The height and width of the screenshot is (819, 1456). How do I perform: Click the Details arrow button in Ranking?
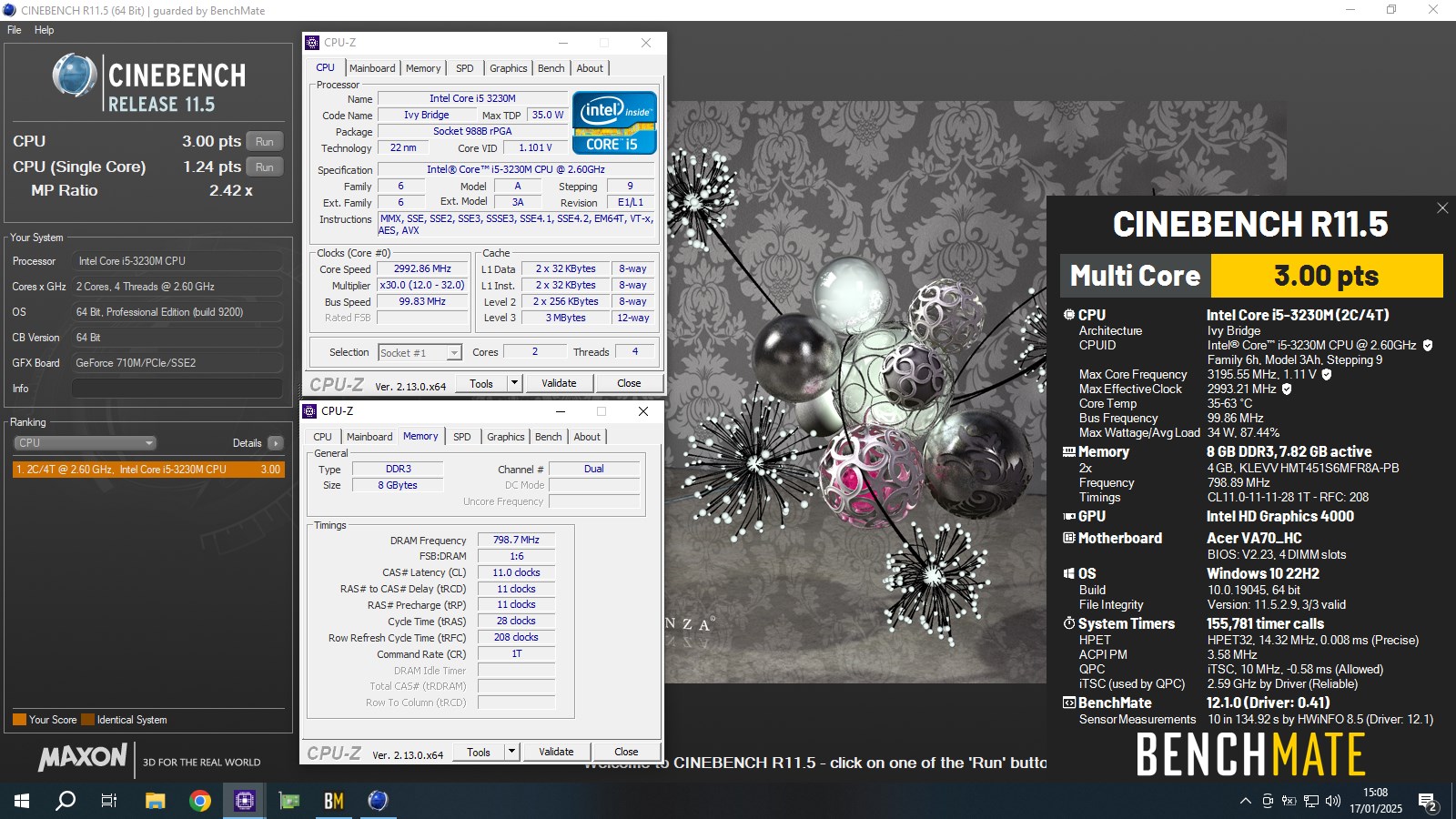[x=276, y=443]
